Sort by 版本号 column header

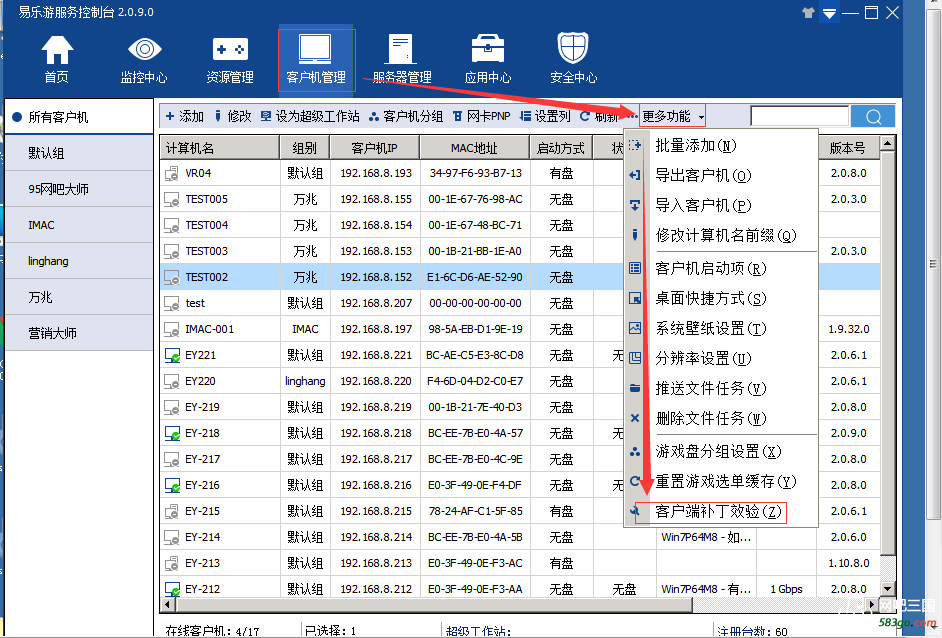coord(848,148)
